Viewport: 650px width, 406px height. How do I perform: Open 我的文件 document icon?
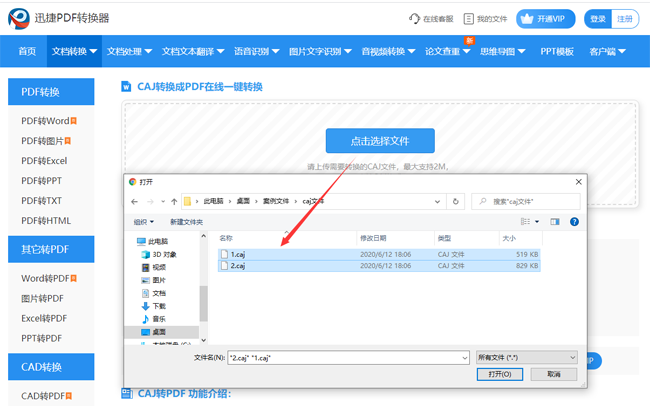click(468, 19)
